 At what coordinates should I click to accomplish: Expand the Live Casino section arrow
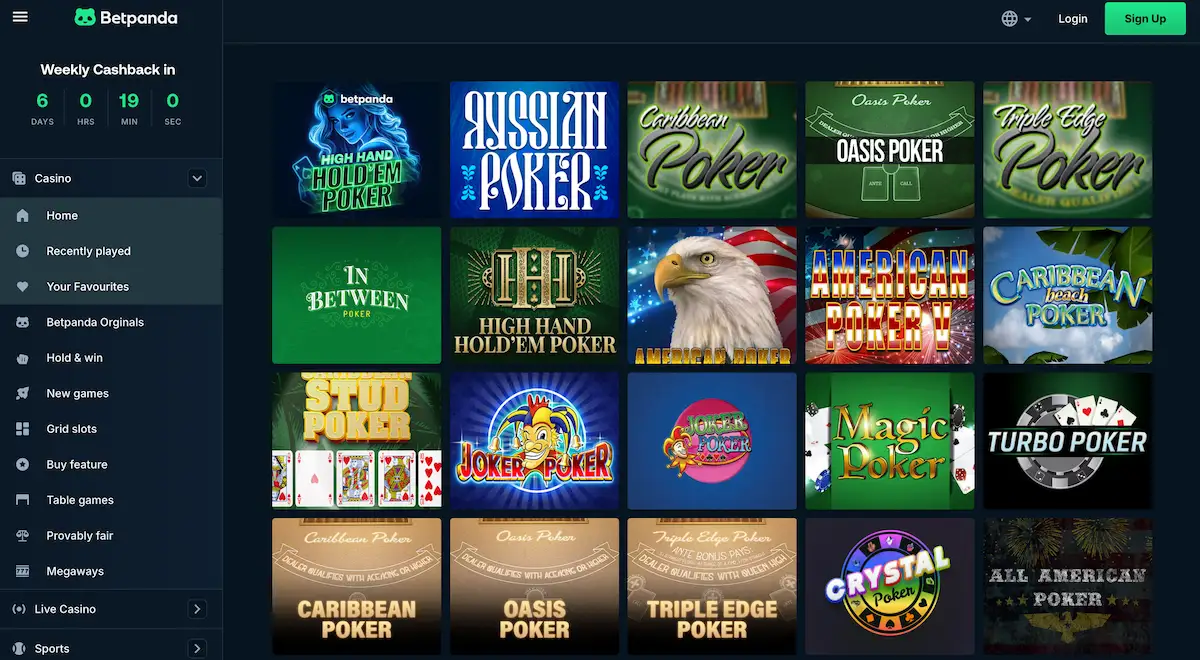(x=197, y=609)
